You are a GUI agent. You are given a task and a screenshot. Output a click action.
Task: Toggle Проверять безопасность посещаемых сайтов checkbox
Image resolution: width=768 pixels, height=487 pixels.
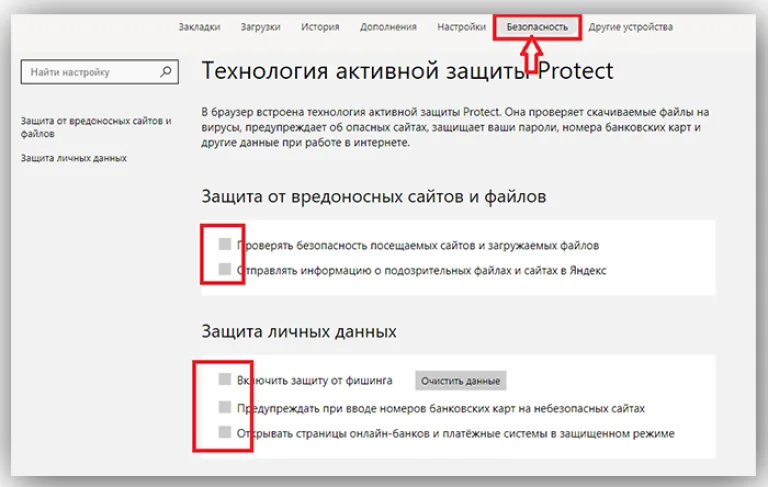coord(224,244)
